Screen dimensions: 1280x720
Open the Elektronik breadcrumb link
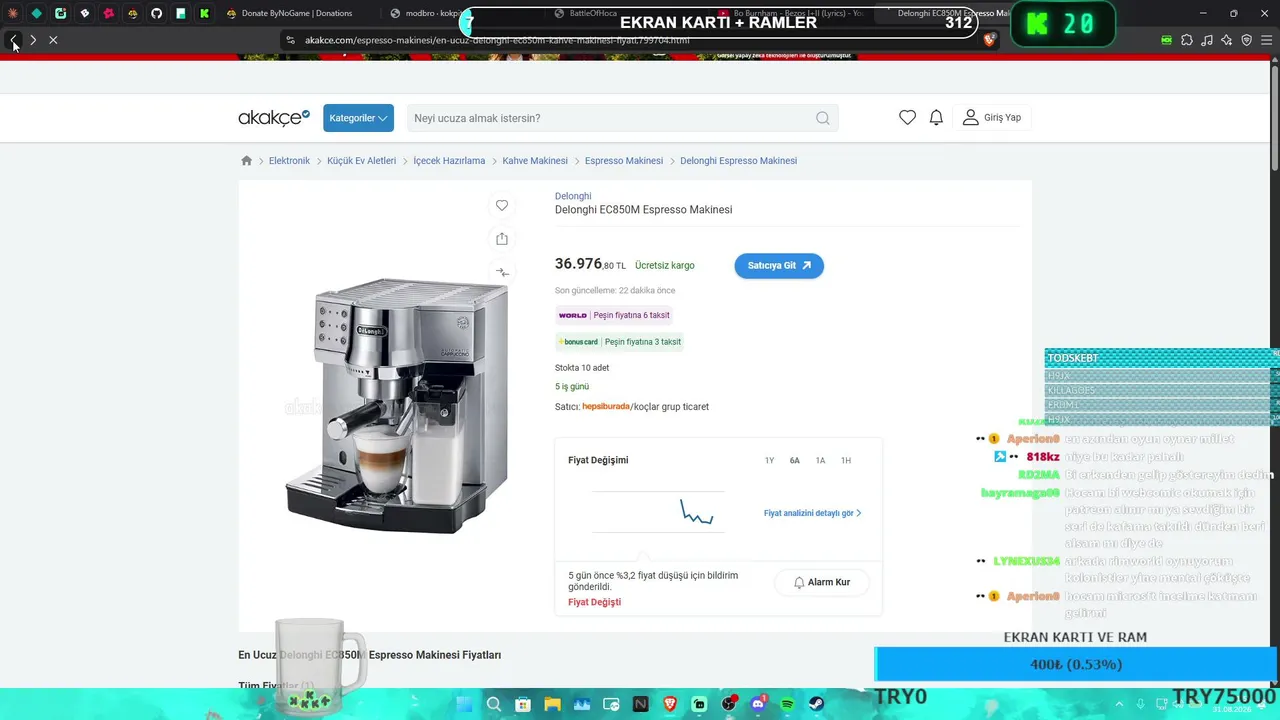click(x=289, y=161)
